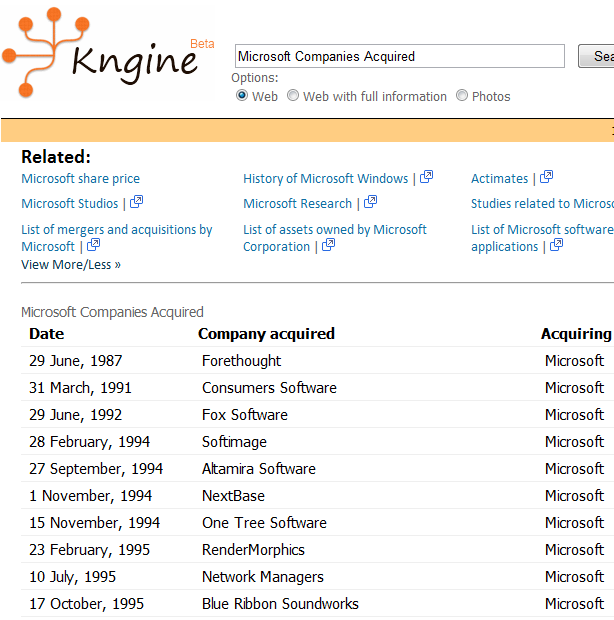
Task: Open the Actimates link
Action: coord(499,179)
